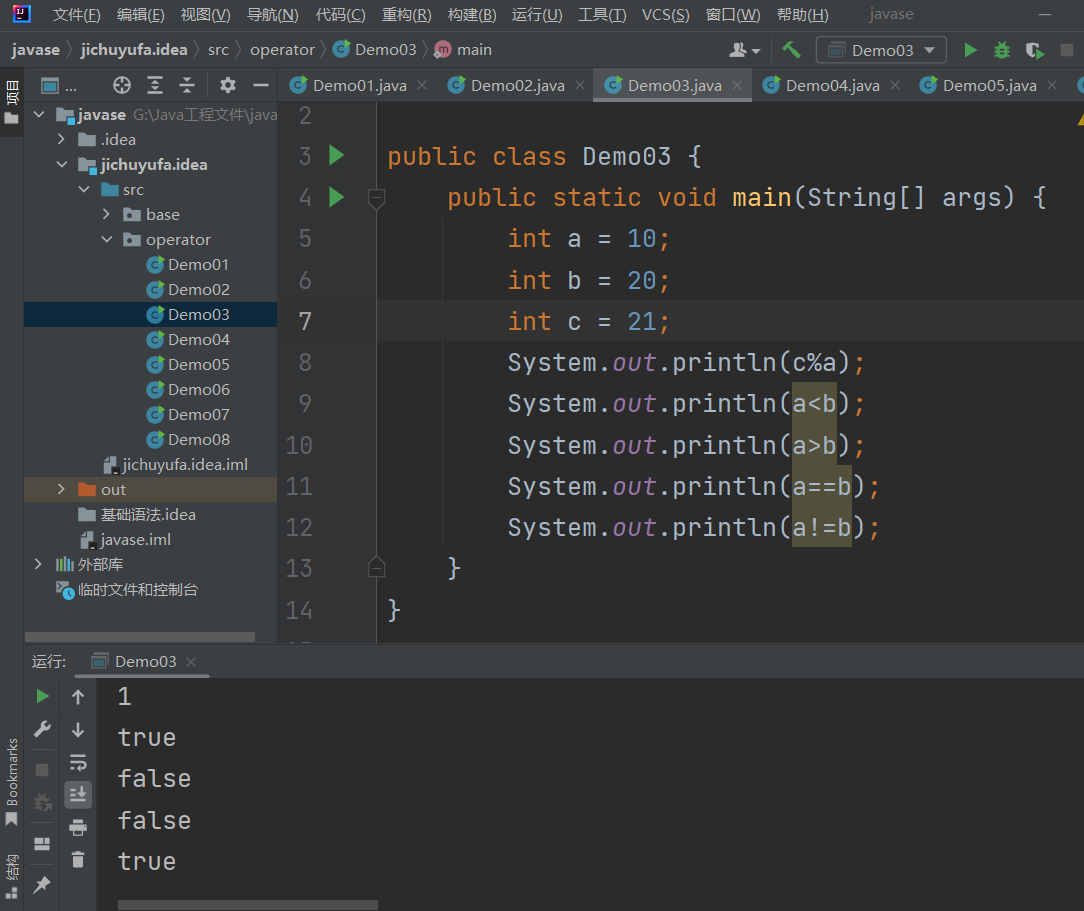The height and width of the screenshot is (911, 1084).
Task: Clear console with the trash icon
Action: click(x=78, y=859)
